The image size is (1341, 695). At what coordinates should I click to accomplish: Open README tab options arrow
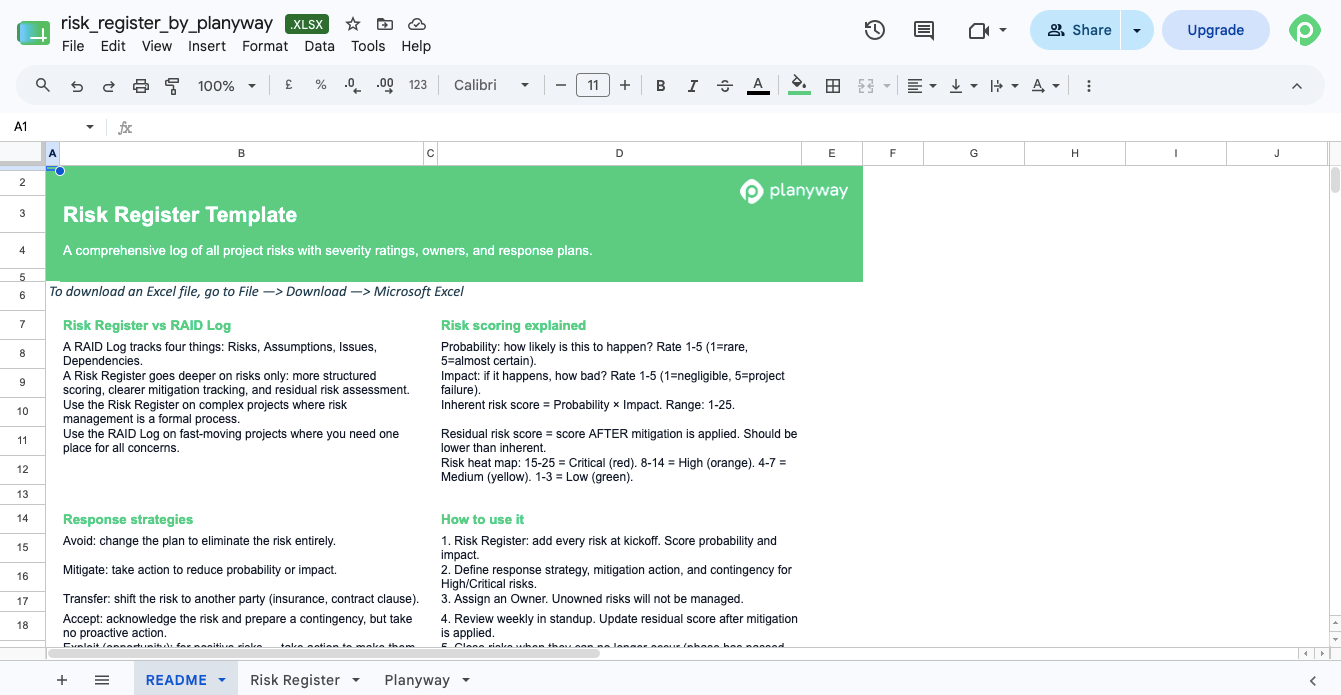tap(222, 680)
